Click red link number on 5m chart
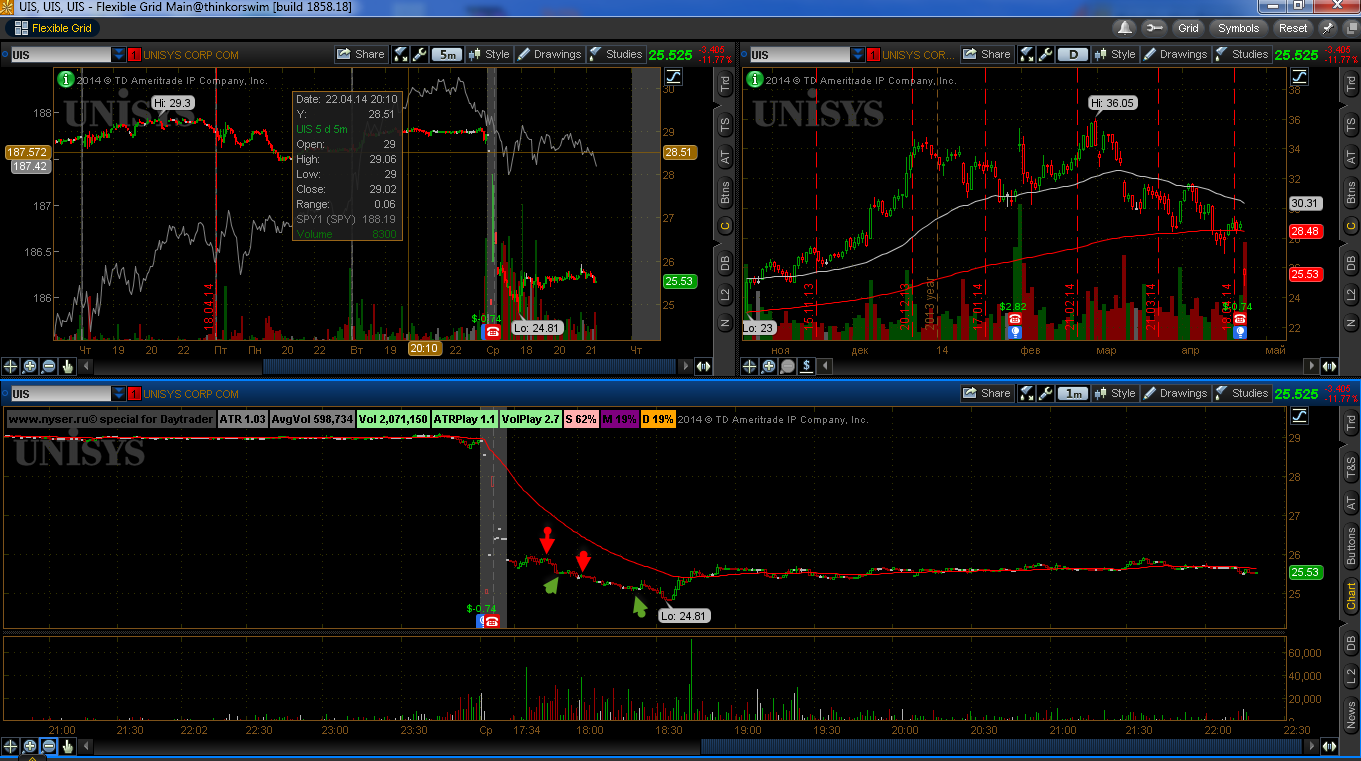The image size is (1361, 761). point(135,54)
